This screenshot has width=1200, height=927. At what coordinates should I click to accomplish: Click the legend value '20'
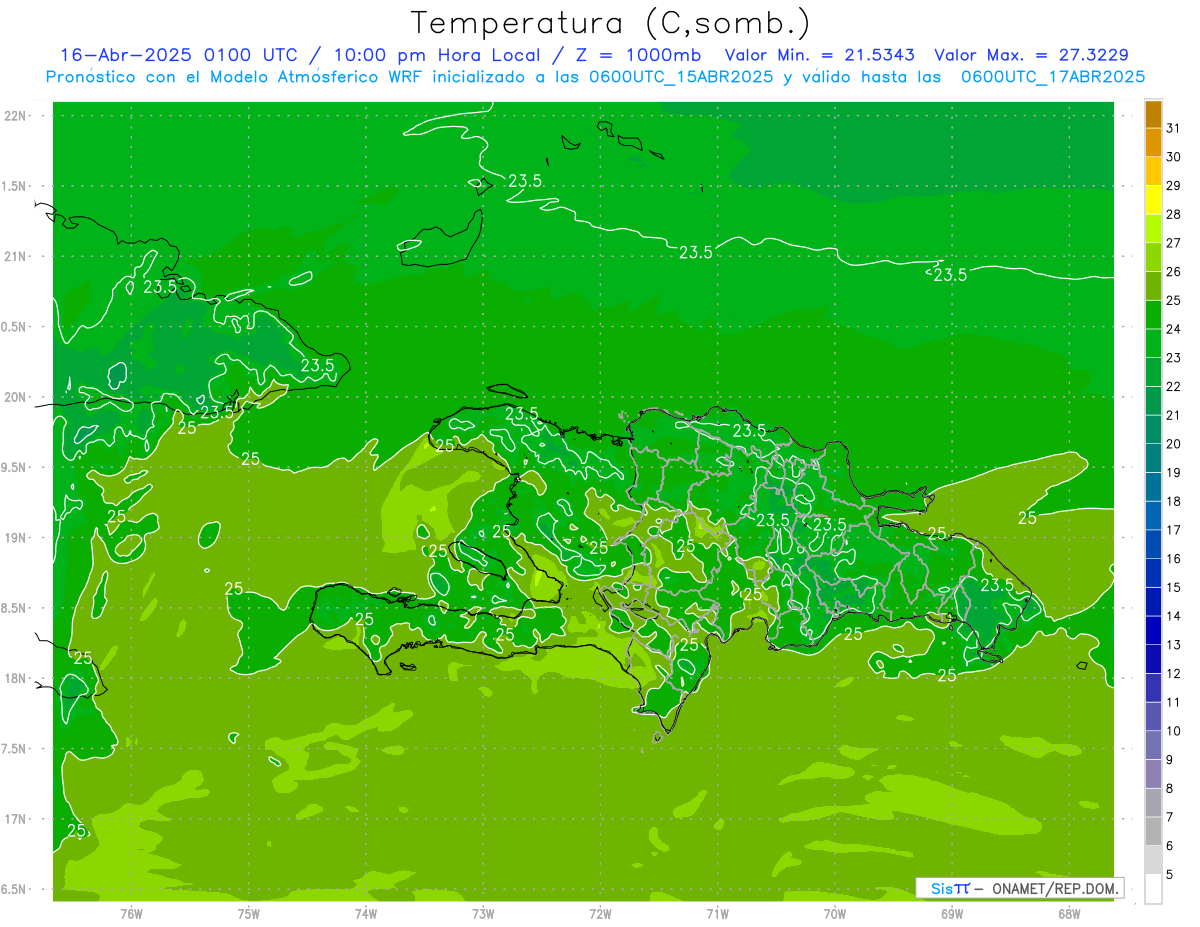1174,444
